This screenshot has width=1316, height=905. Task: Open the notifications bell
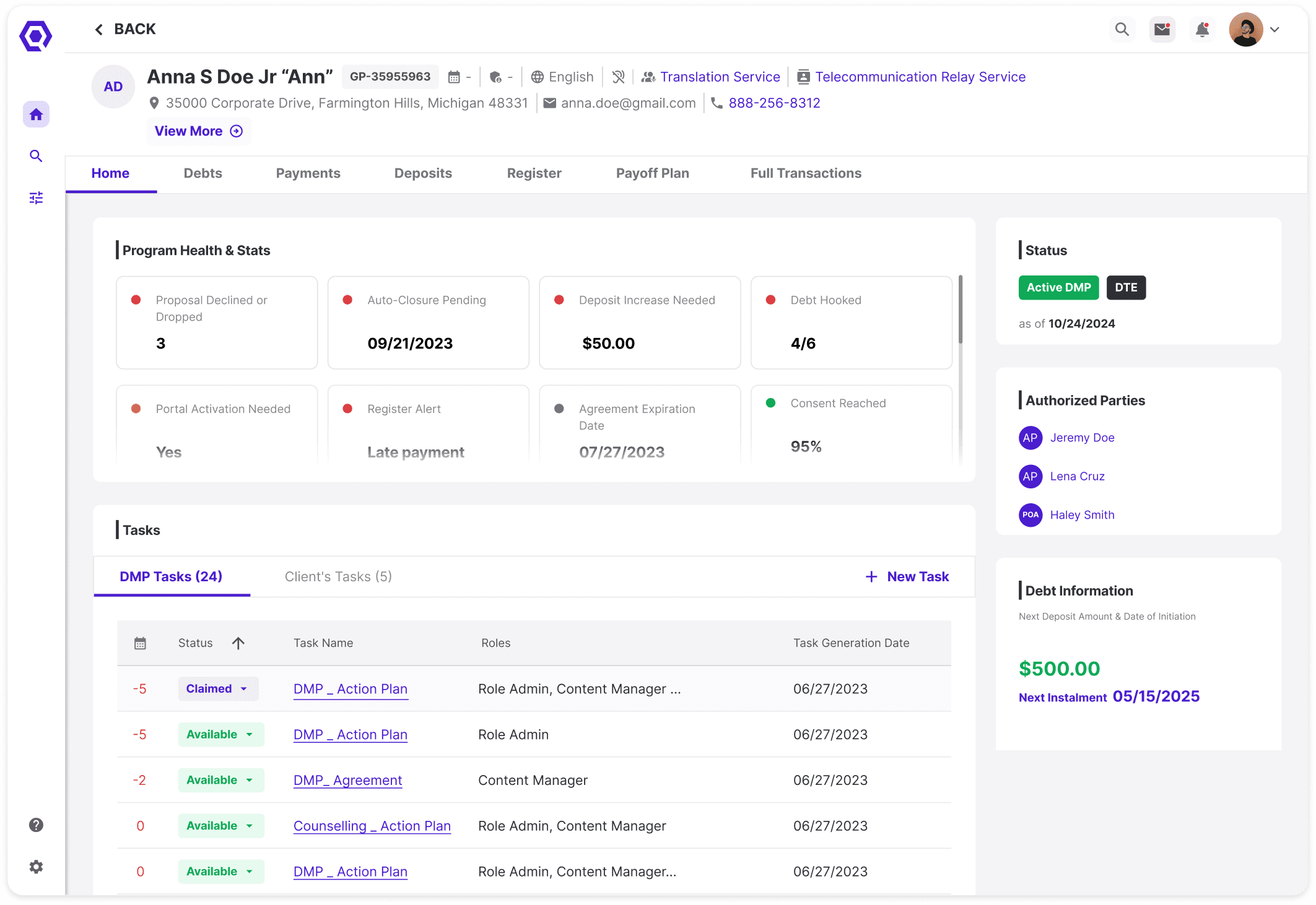(1202, 29)
